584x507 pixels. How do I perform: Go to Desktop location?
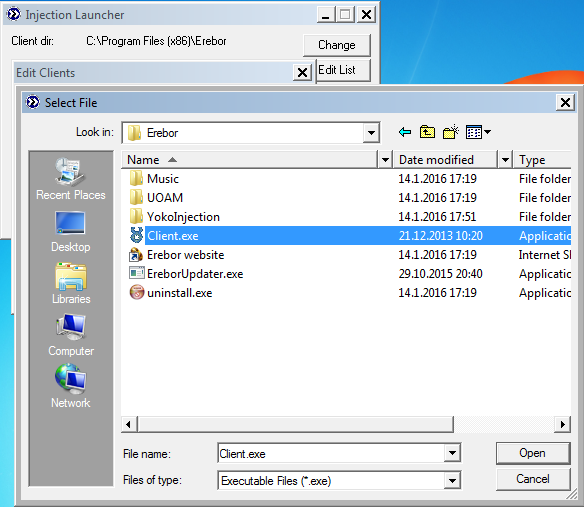[x=70, y=231]
